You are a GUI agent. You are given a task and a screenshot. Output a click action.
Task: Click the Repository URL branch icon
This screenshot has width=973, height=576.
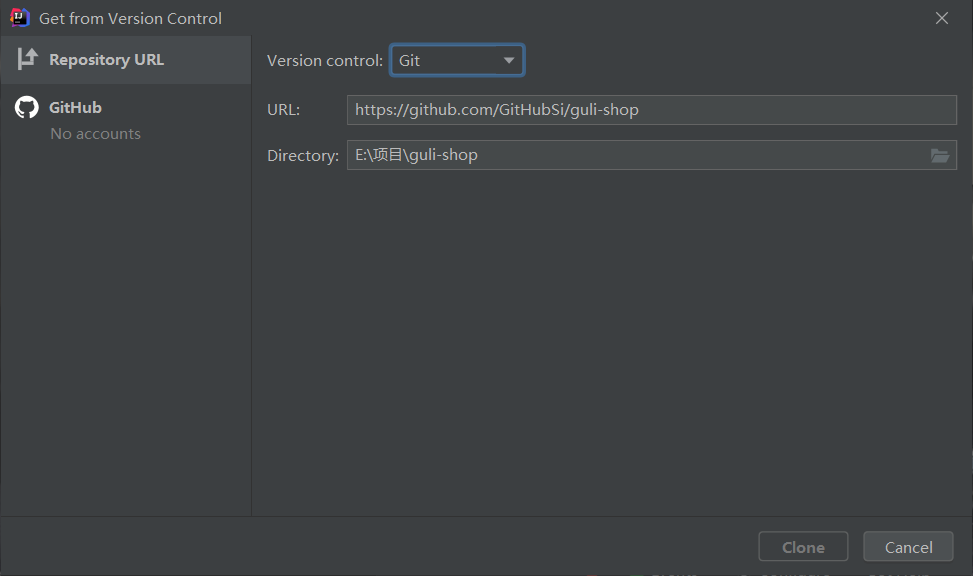point(27,59)
